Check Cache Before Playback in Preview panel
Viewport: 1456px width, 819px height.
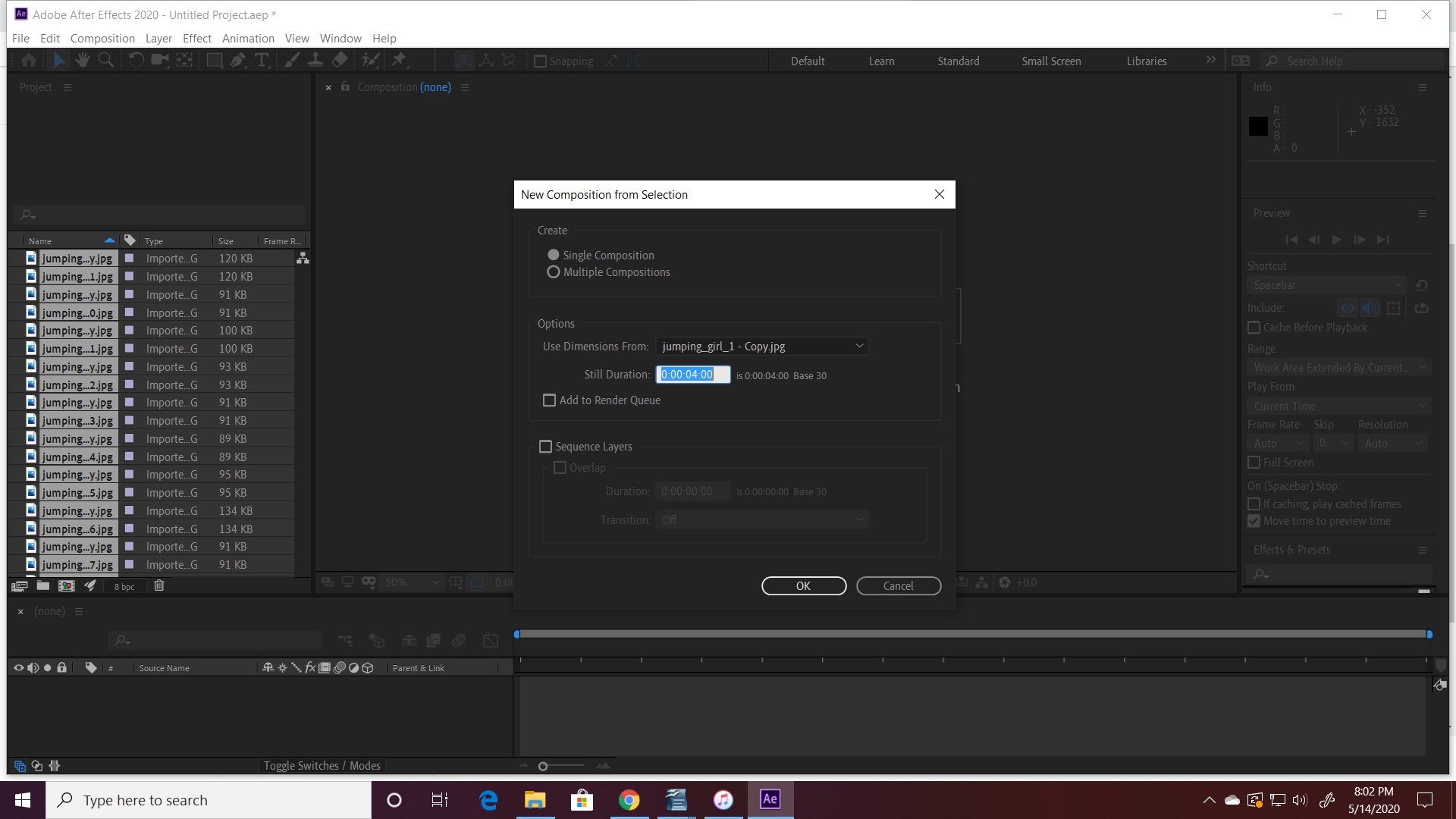(1254, 327)
